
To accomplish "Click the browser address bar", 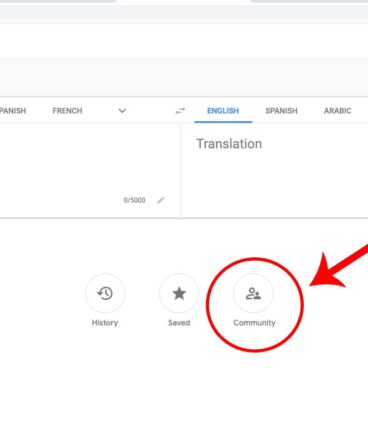I will (x=184, y=13).
